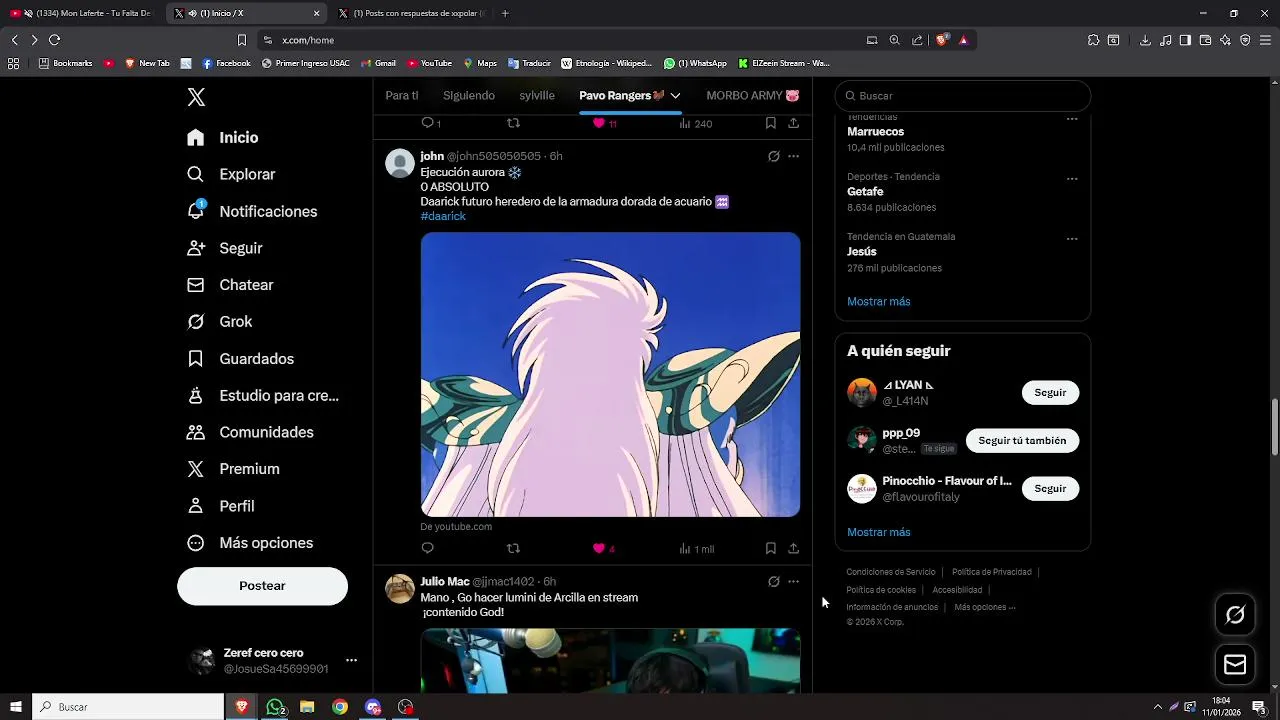Bookmark the top post with 240 views
The width and height of the screenshot is (1280, 720).
770,123
